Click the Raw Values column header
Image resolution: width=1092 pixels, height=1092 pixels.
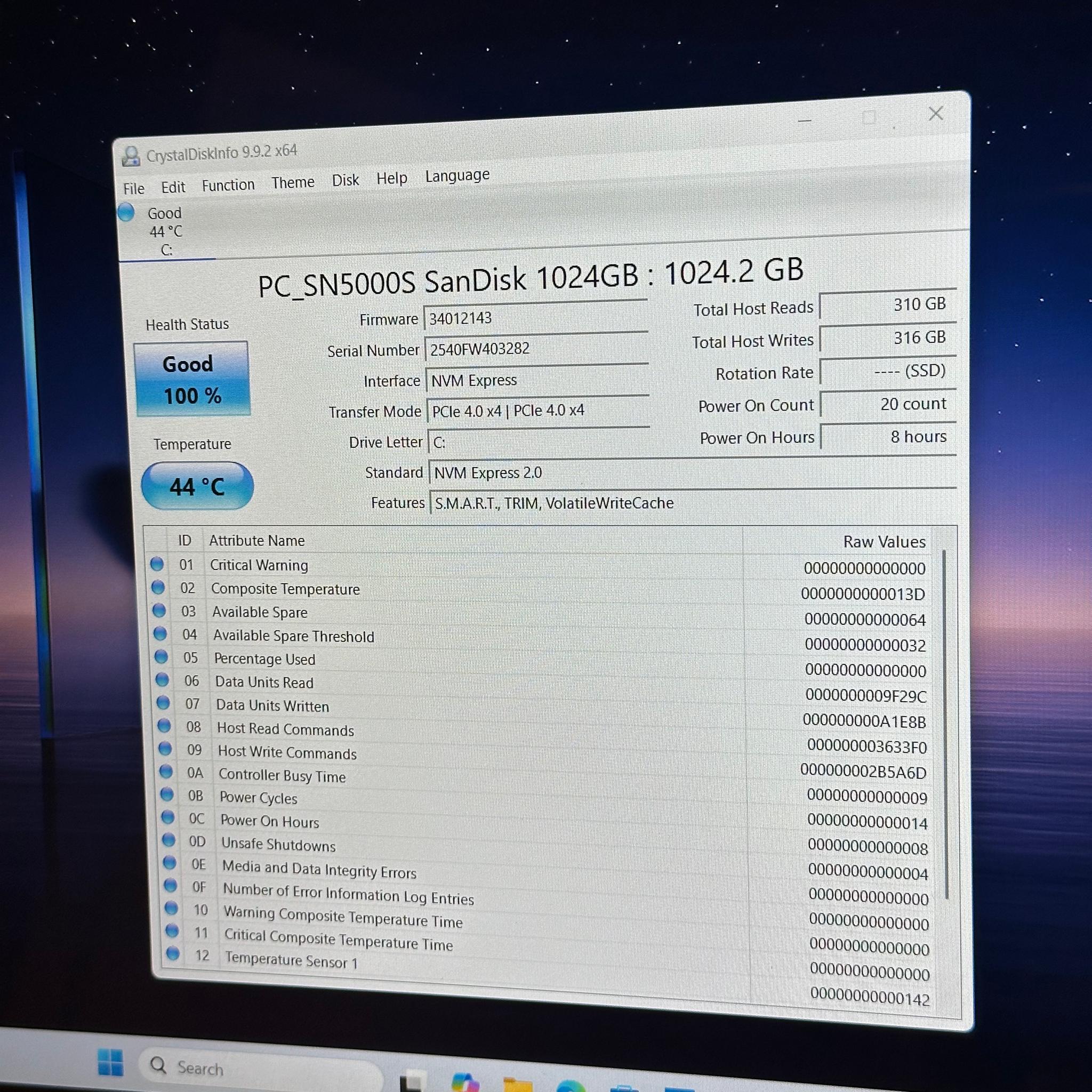[x=885, y=542]
